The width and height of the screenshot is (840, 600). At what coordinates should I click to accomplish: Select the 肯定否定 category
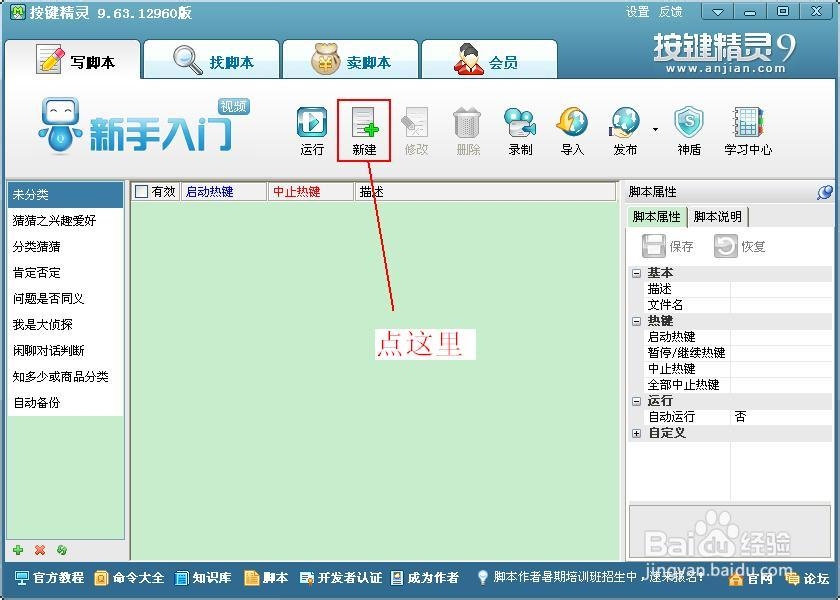(x=65, y=272)
